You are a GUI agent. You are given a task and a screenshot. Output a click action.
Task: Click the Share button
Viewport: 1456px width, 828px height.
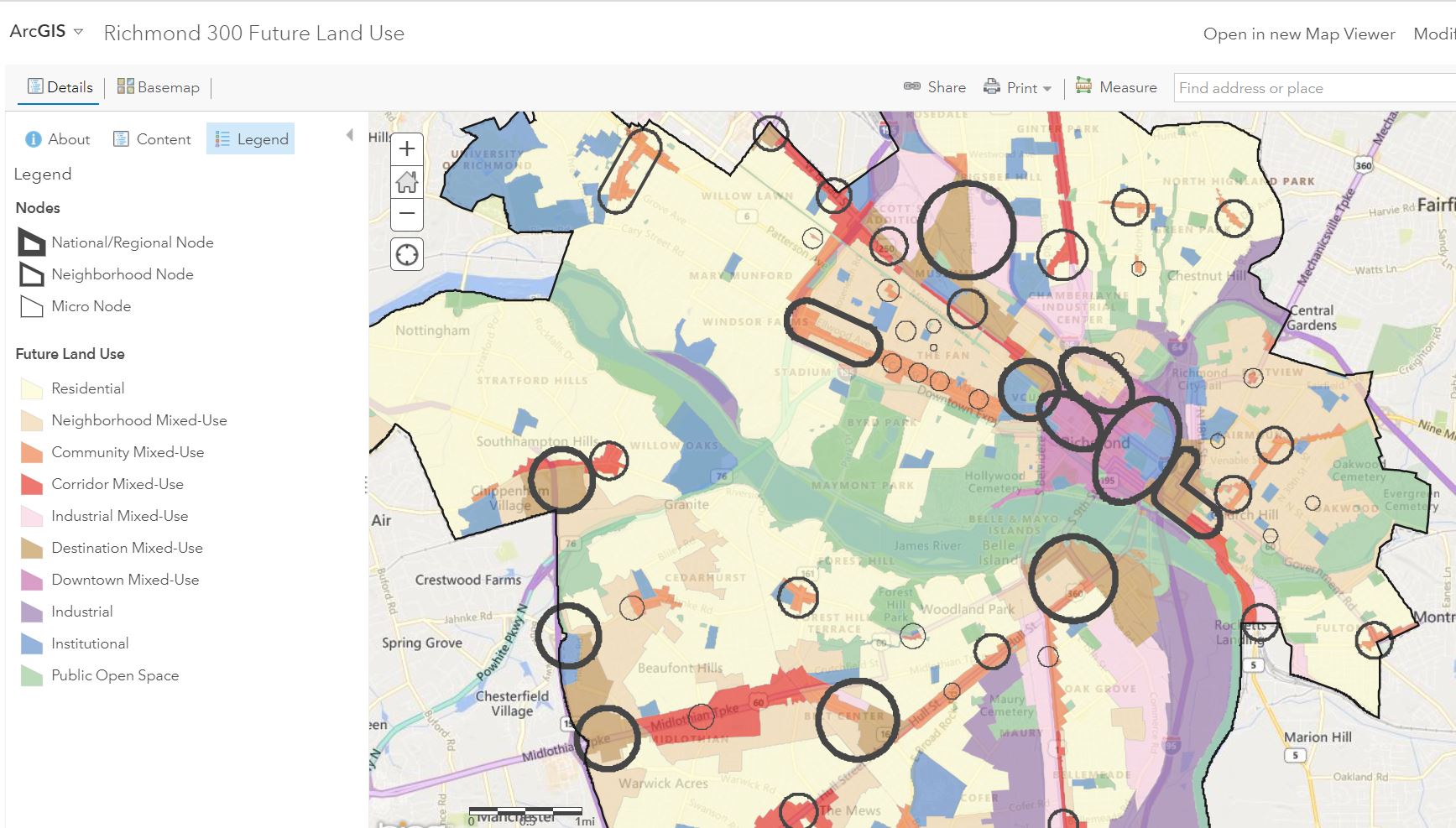[935, 87]
